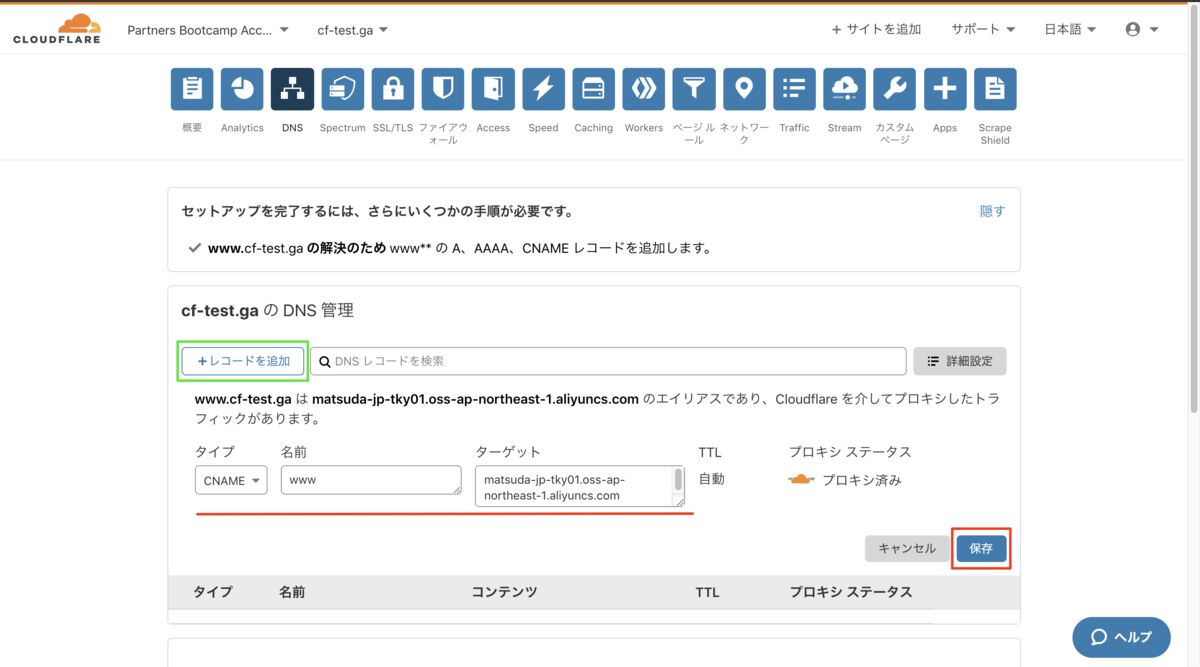Open the SSL/TLS padlock icon
Image resolution: width=1200 pixels, height=667 pixels.
[393, 89]
